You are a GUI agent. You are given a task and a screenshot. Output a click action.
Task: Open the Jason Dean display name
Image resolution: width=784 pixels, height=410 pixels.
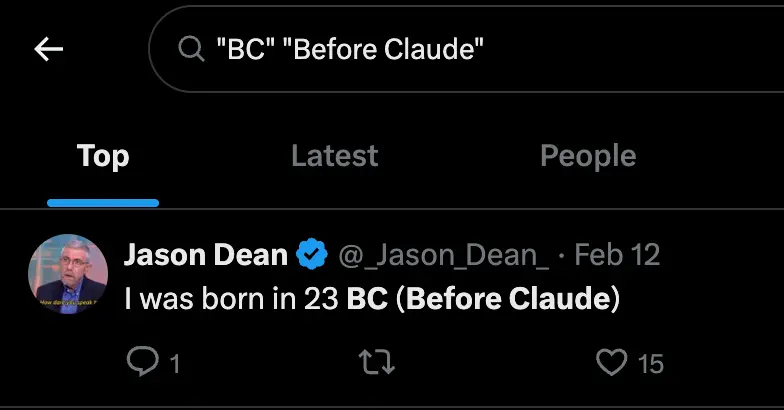(x=206, y=254)
